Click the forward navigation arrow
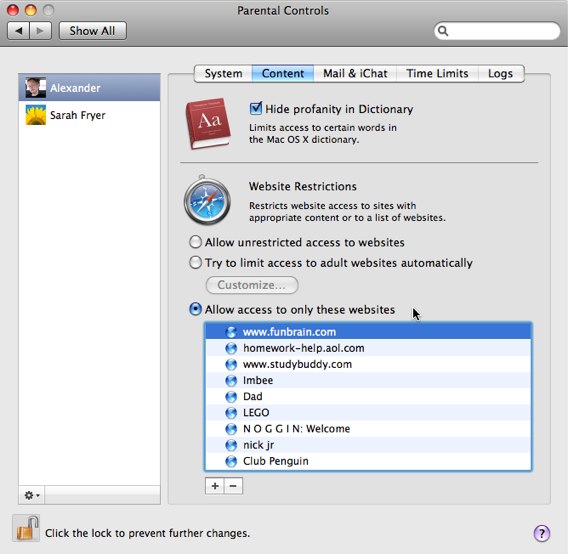The image size is (568, 554). point(41,31)
